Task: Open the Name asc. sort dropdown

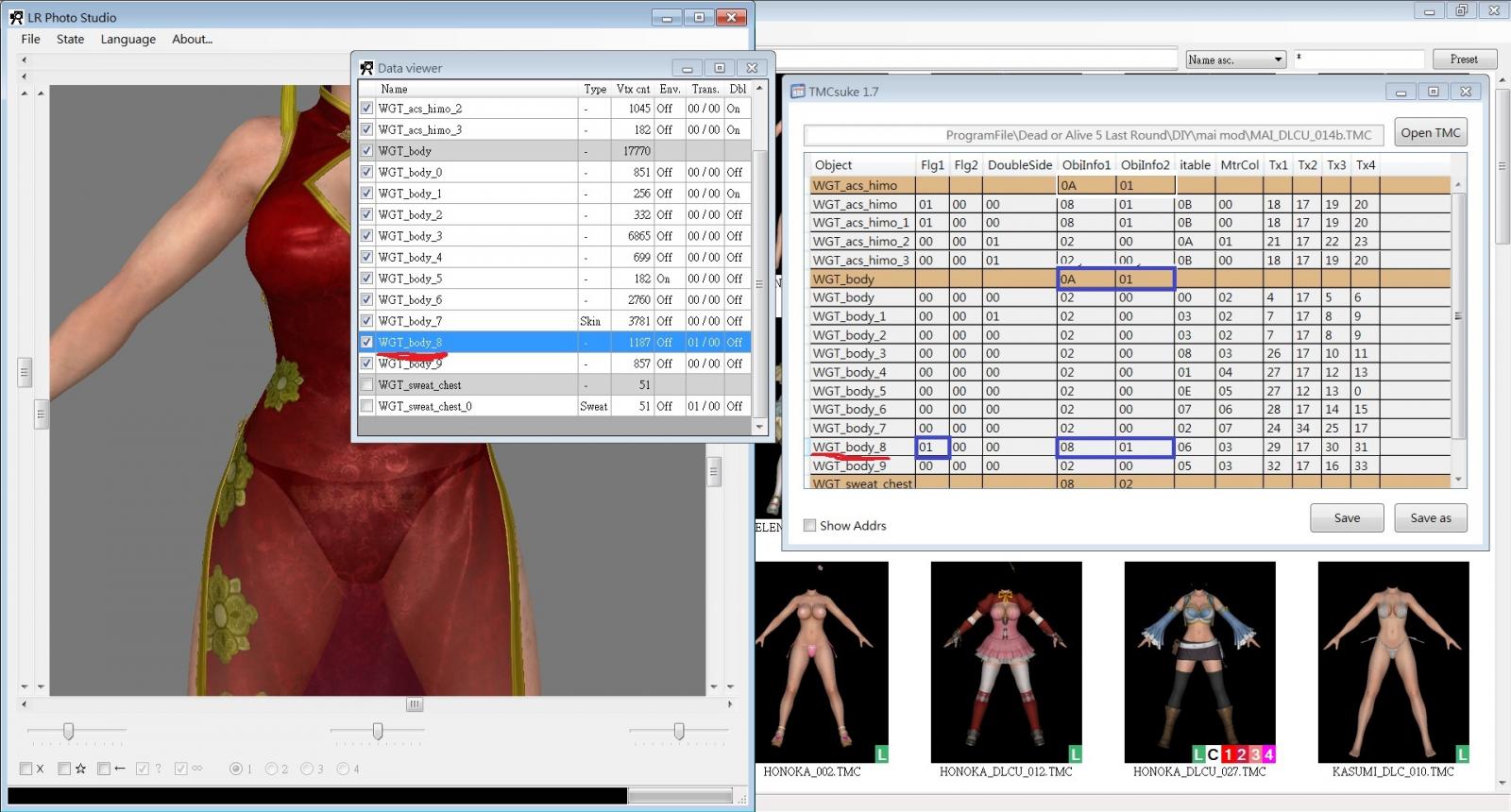Action: click(x=1236, y=59)
